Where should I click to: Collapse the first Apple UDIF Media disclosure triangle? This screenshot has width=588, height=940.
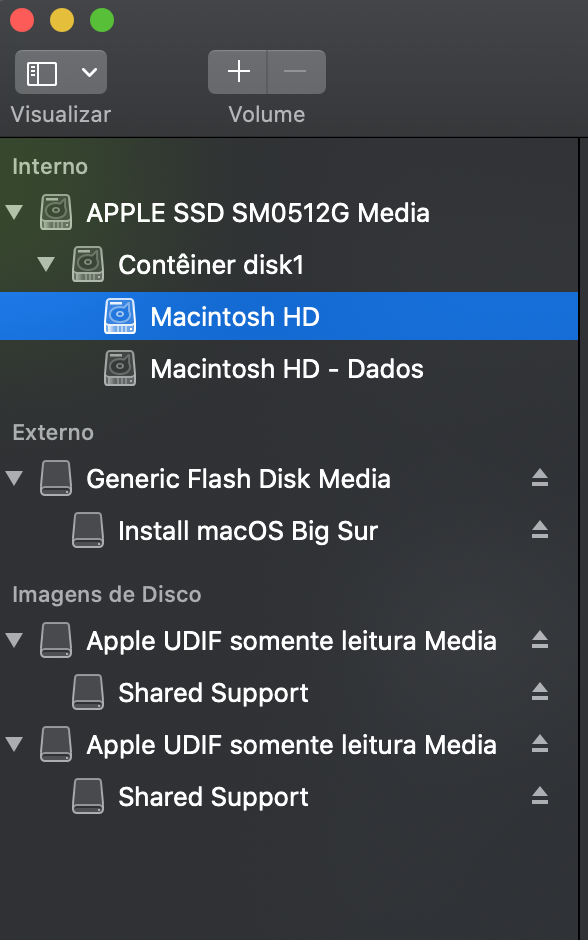point(14,640)
